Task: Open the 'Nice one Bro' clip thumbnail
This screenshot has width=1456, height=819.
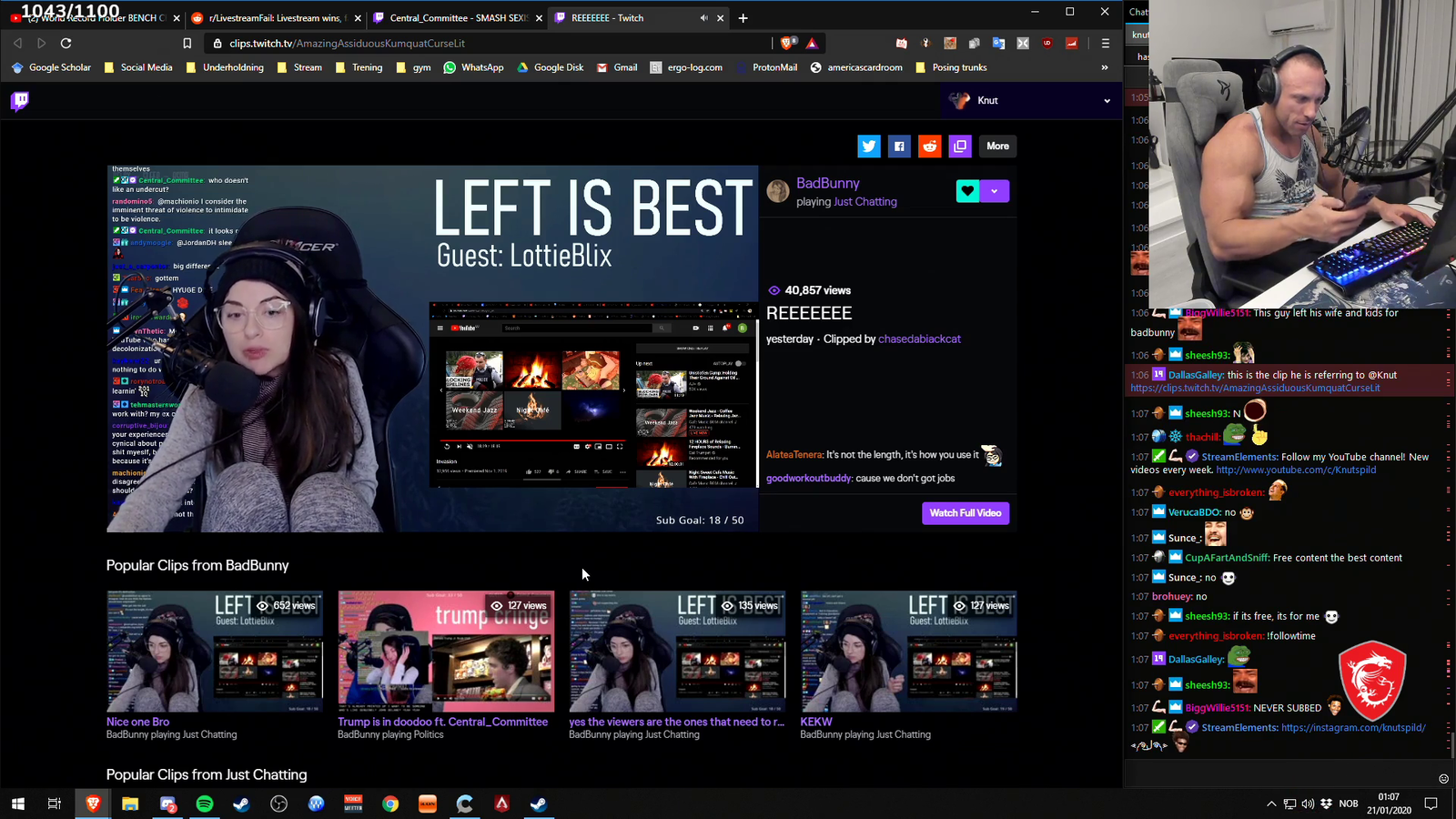Action: [215, 652]
